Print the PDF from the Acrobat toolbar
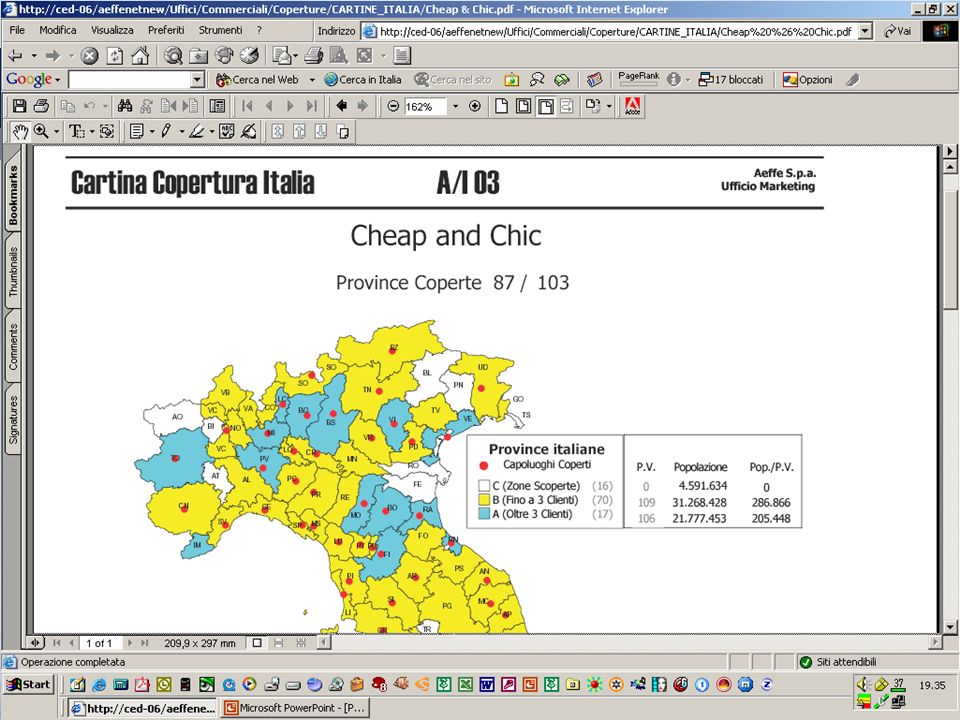The image size is (960, 720). click(x=41, y=106)
